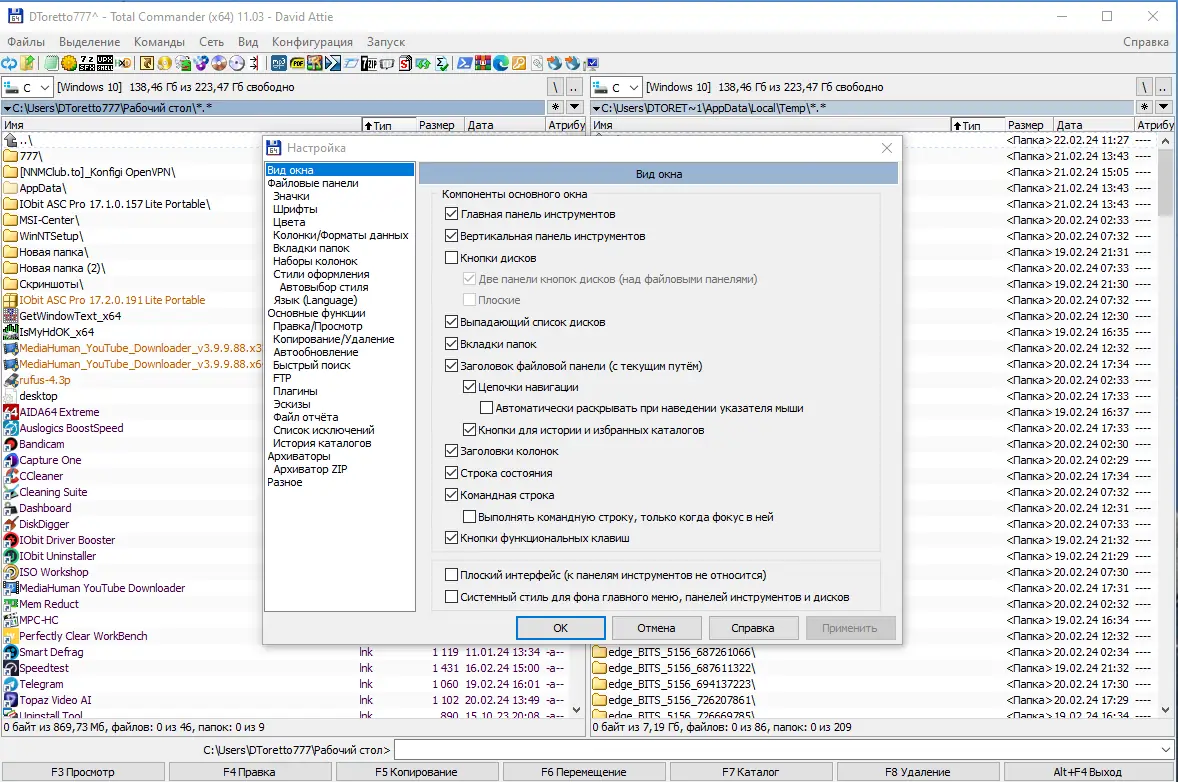This screenshot has width=1178, height=782.
Task: Launch WinRAR from the toolbar icon
Action: pyautogui.click(x=483, y=63)
